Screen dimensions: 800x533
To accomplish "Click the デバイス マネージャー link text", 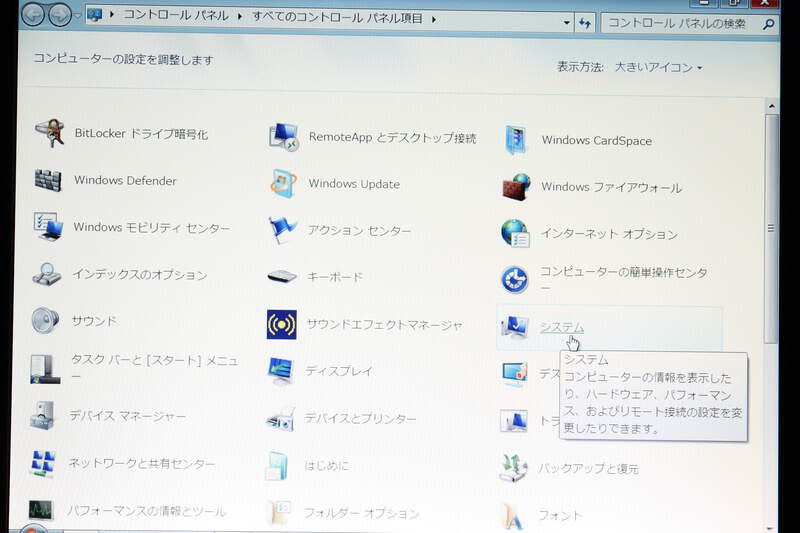I will pos(128,416).
